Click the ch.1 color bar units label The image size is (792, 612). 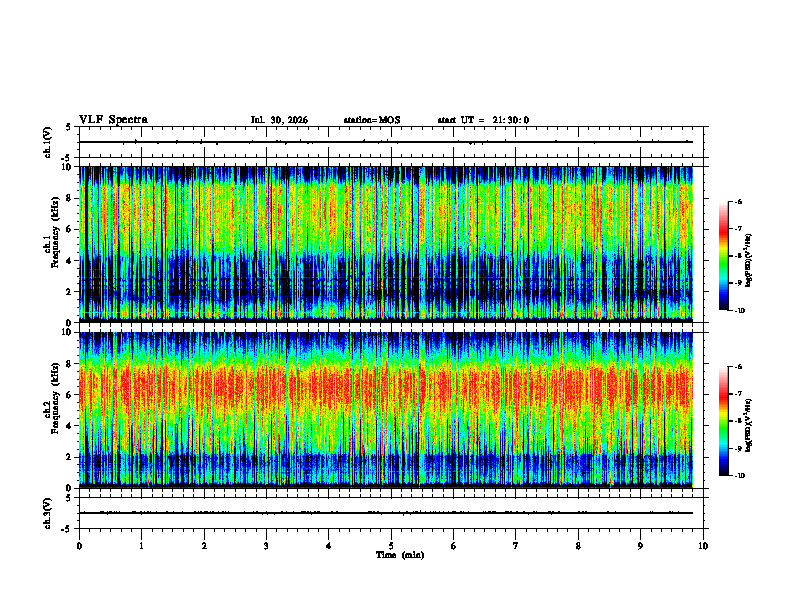749,260
